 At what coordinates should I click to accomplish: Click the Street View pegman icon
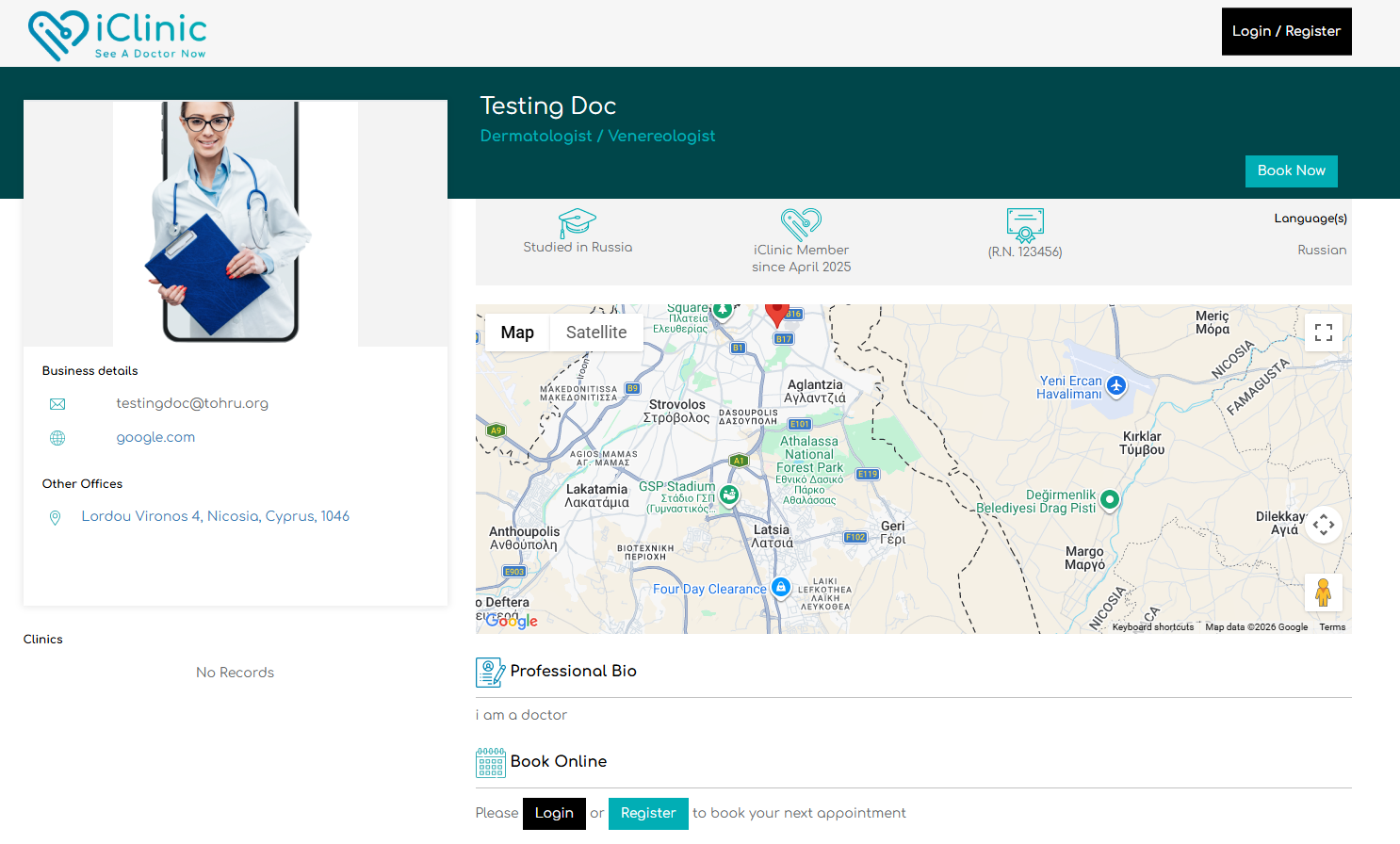pos(1323,592)
